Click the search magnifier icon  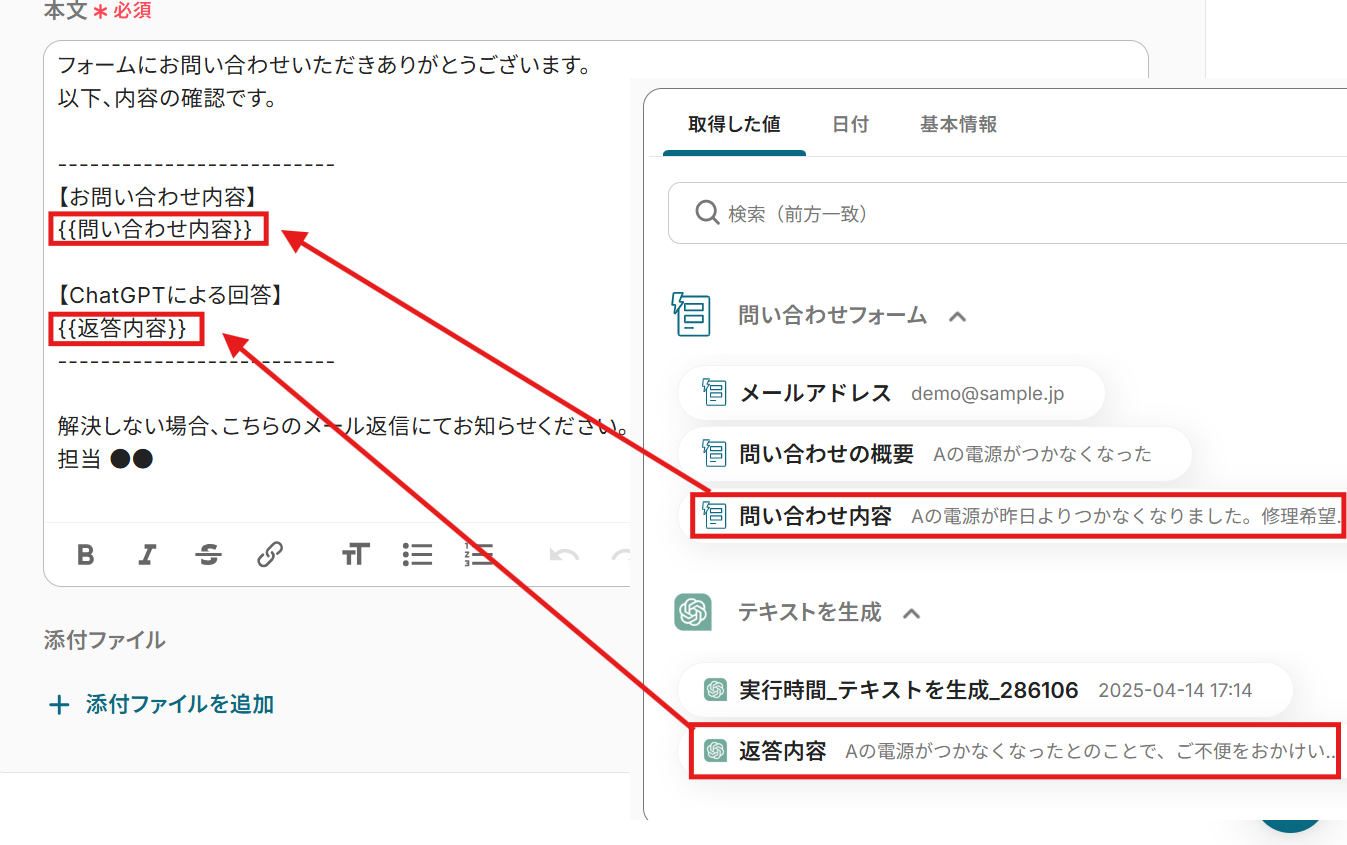coord(706,213)
